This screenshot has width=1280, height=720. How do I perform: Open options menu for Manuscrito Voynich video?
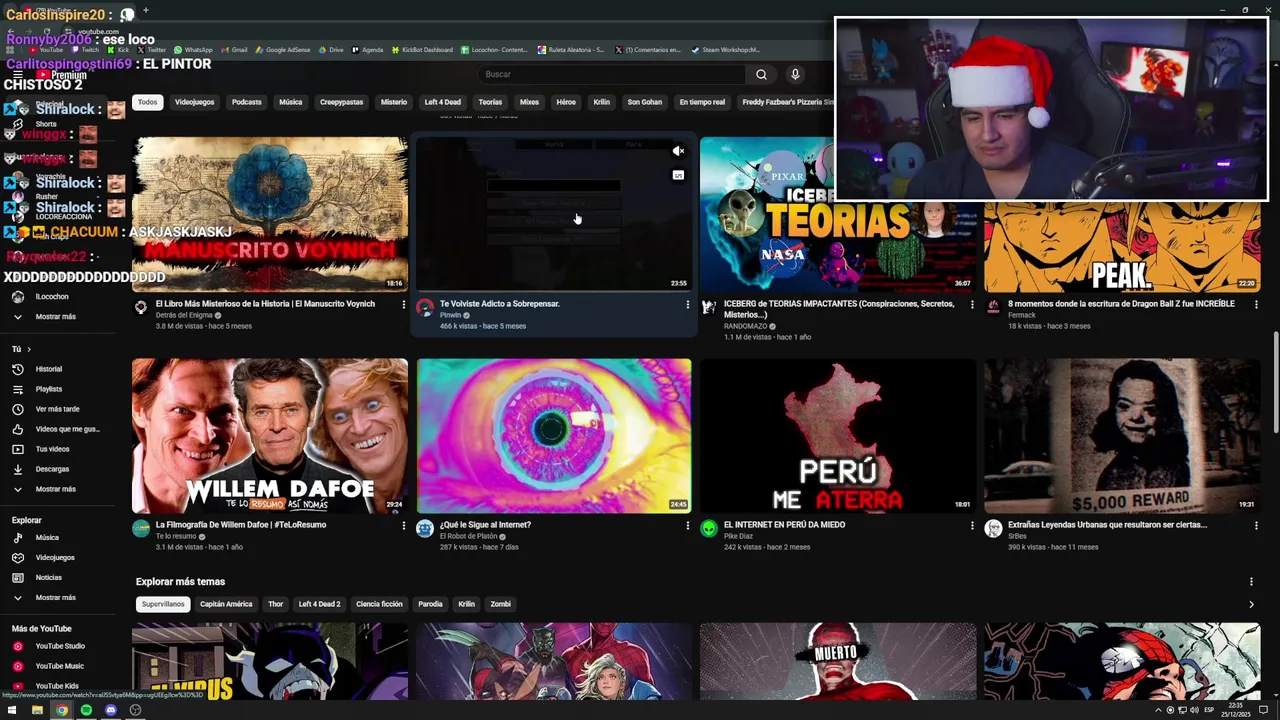[x=404, y=304]
